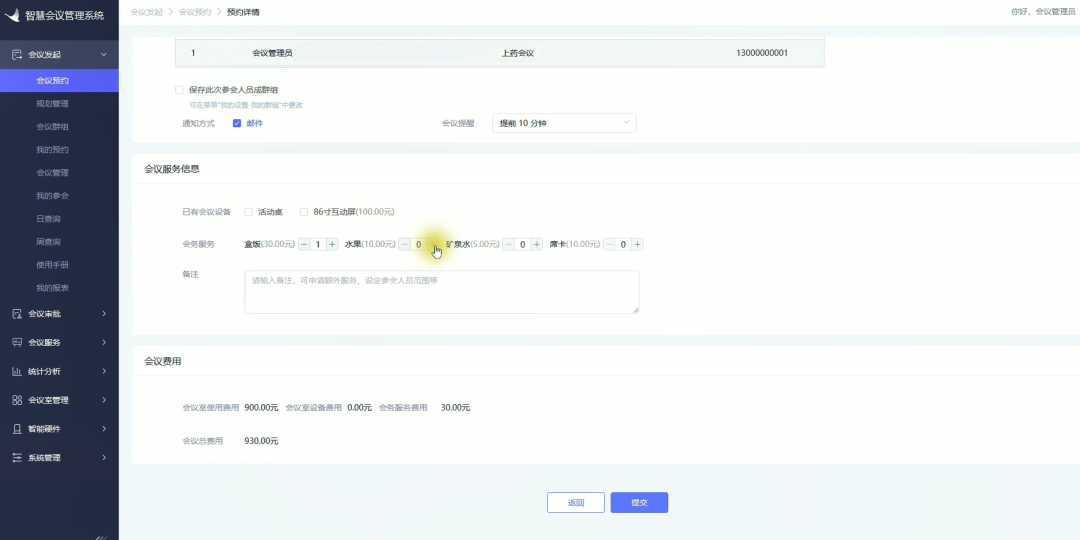Expand the 智能硬件 menu chevron
Viewport: 1080px width, 540px height.
pyautogui.click(x=104, y=428)
